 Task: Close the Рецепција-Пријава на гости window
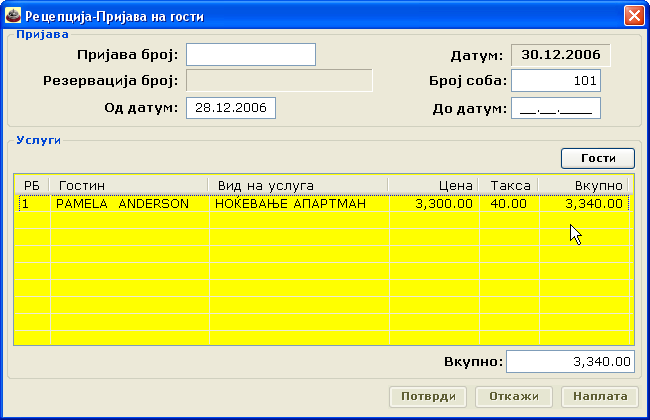click(632, 15)
